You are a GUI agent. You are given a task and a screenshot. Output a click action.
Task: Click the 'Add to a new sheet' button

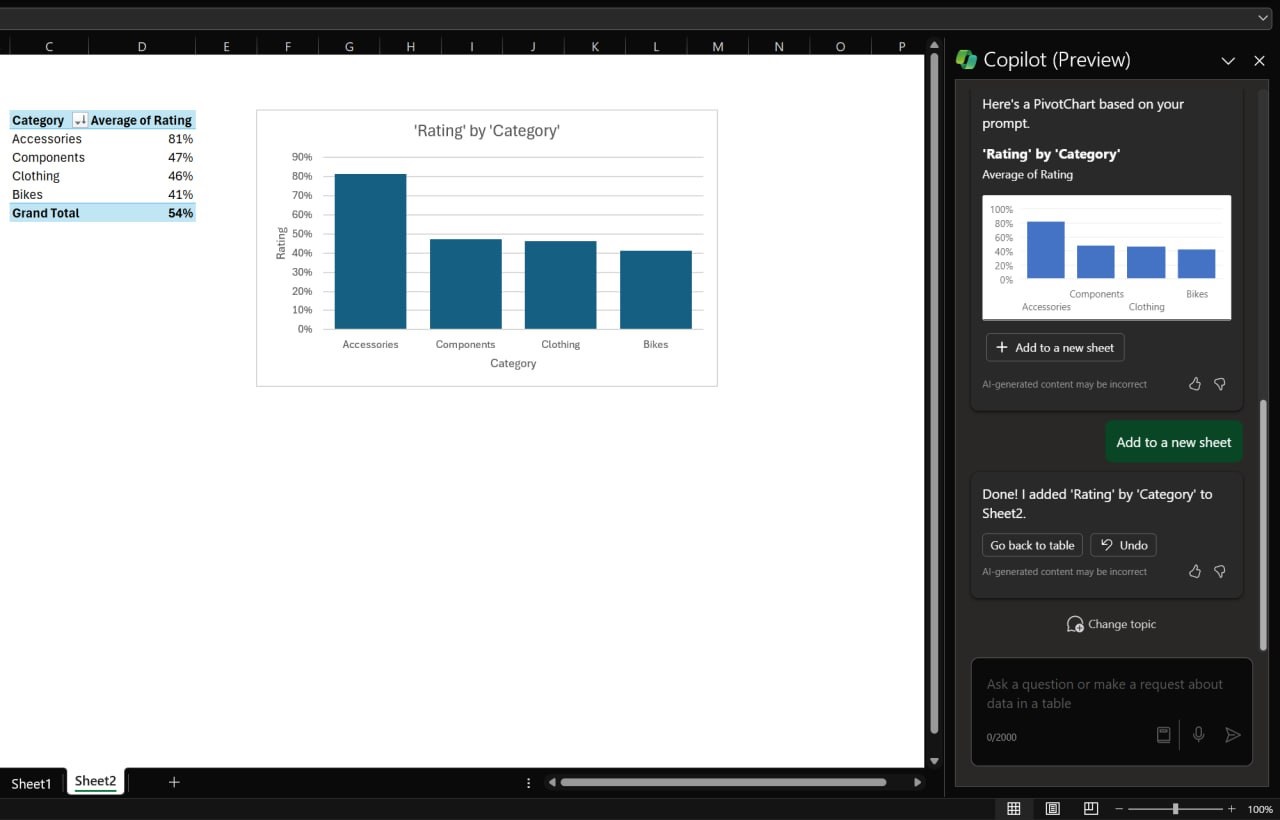[x=1054, y=347]
